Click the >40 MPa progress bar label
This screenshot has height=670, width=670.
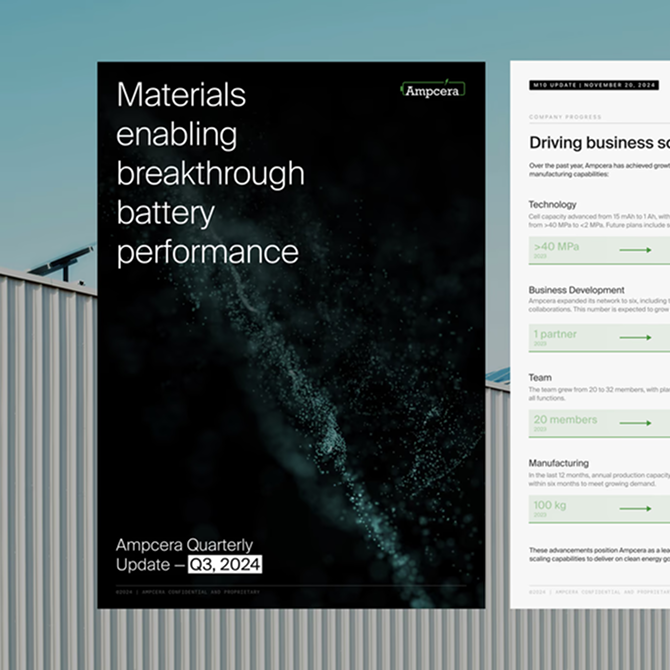[x=558, y=246]
